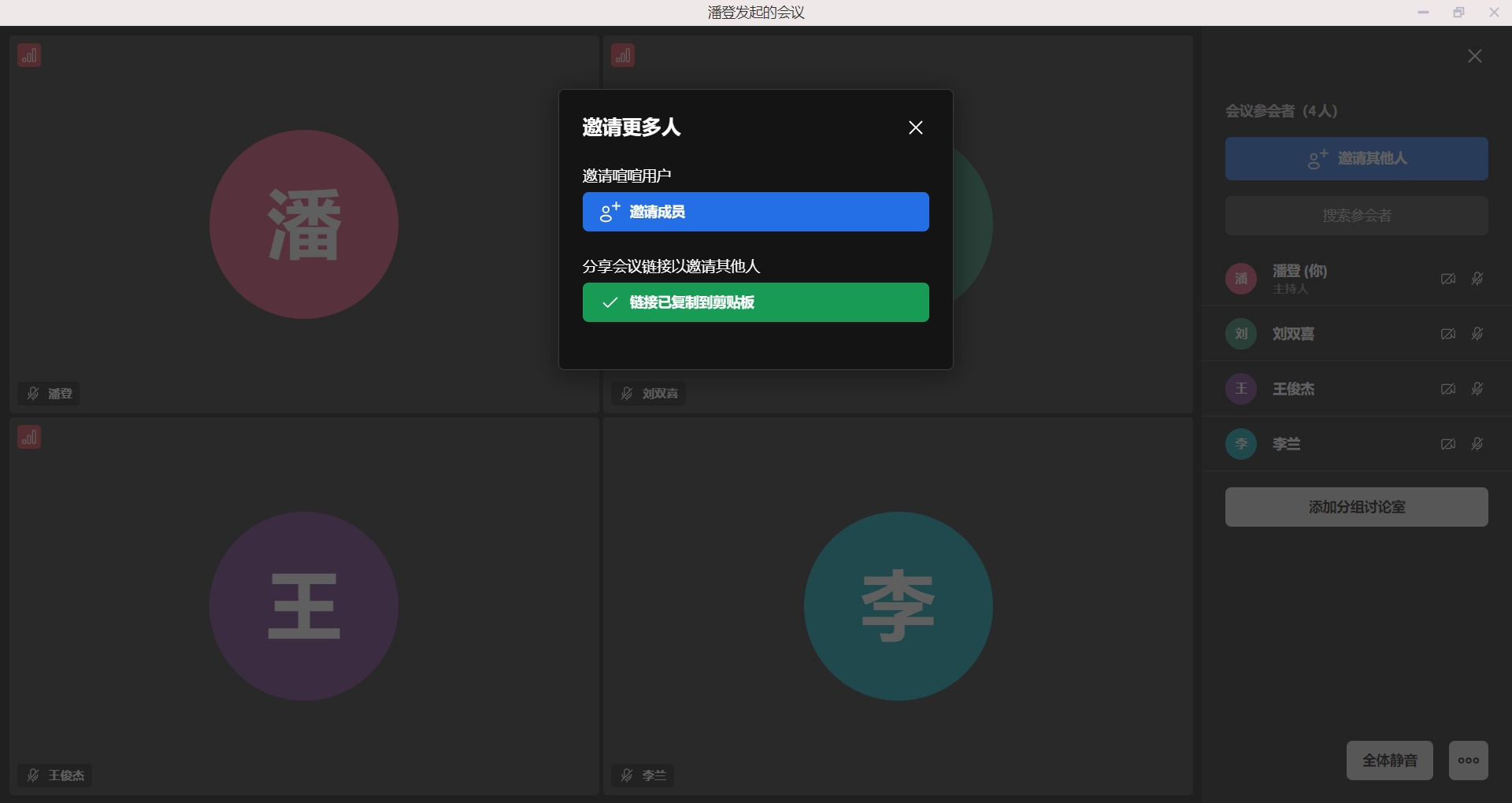
Task: Close the 邀请更多人 dialog
Action: point(915,128)
